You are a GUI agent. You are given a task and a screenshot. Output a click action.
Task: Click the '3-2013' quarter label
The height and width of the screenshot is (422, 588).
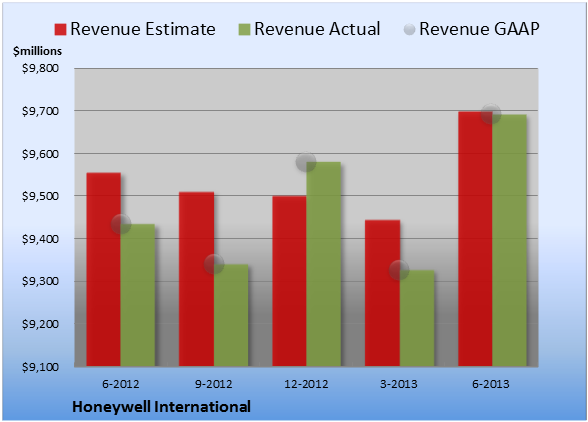(399, 384)
